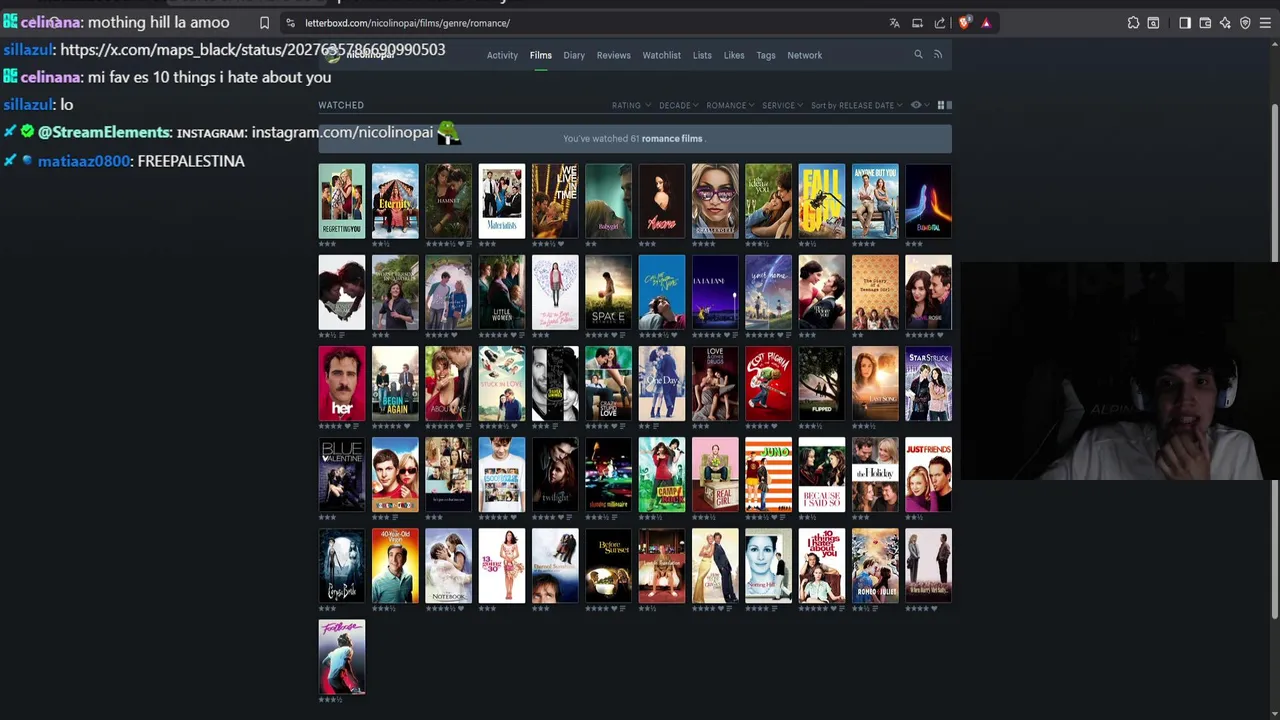Expand the ROMANCE genre dropdown
The image size is (1280, 720).
(x=730, y=105)
